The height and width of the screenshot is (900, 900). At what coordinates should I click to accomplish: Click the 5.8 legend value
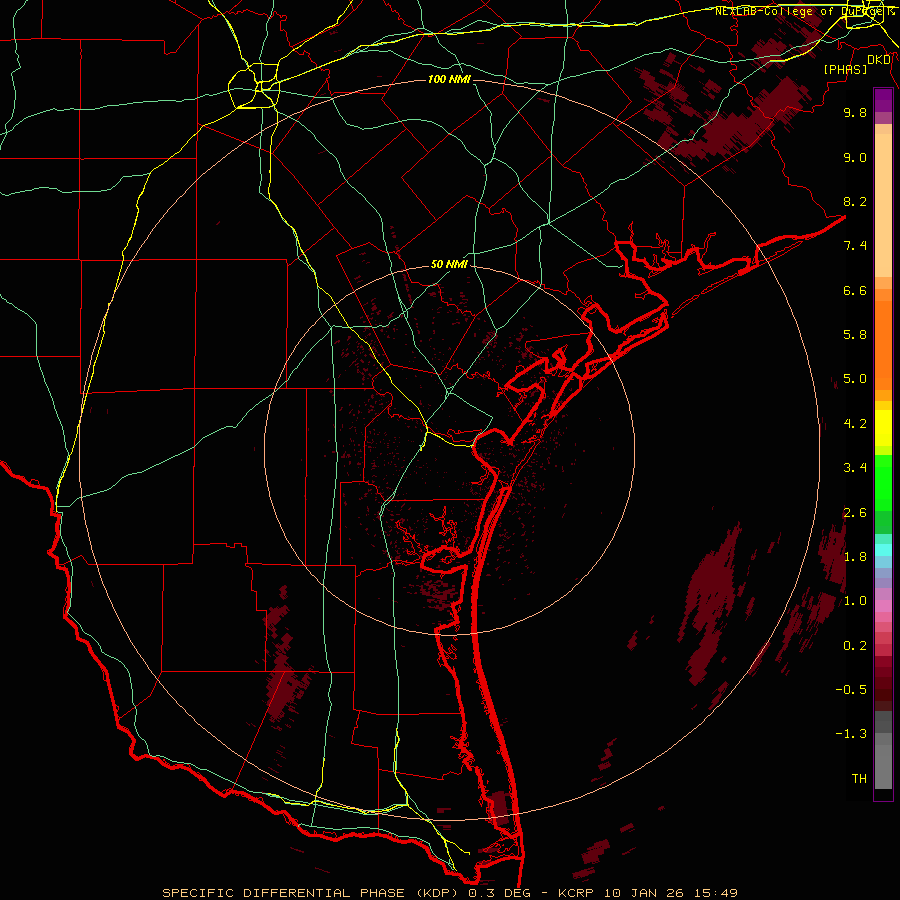click(x=855, y=335)
